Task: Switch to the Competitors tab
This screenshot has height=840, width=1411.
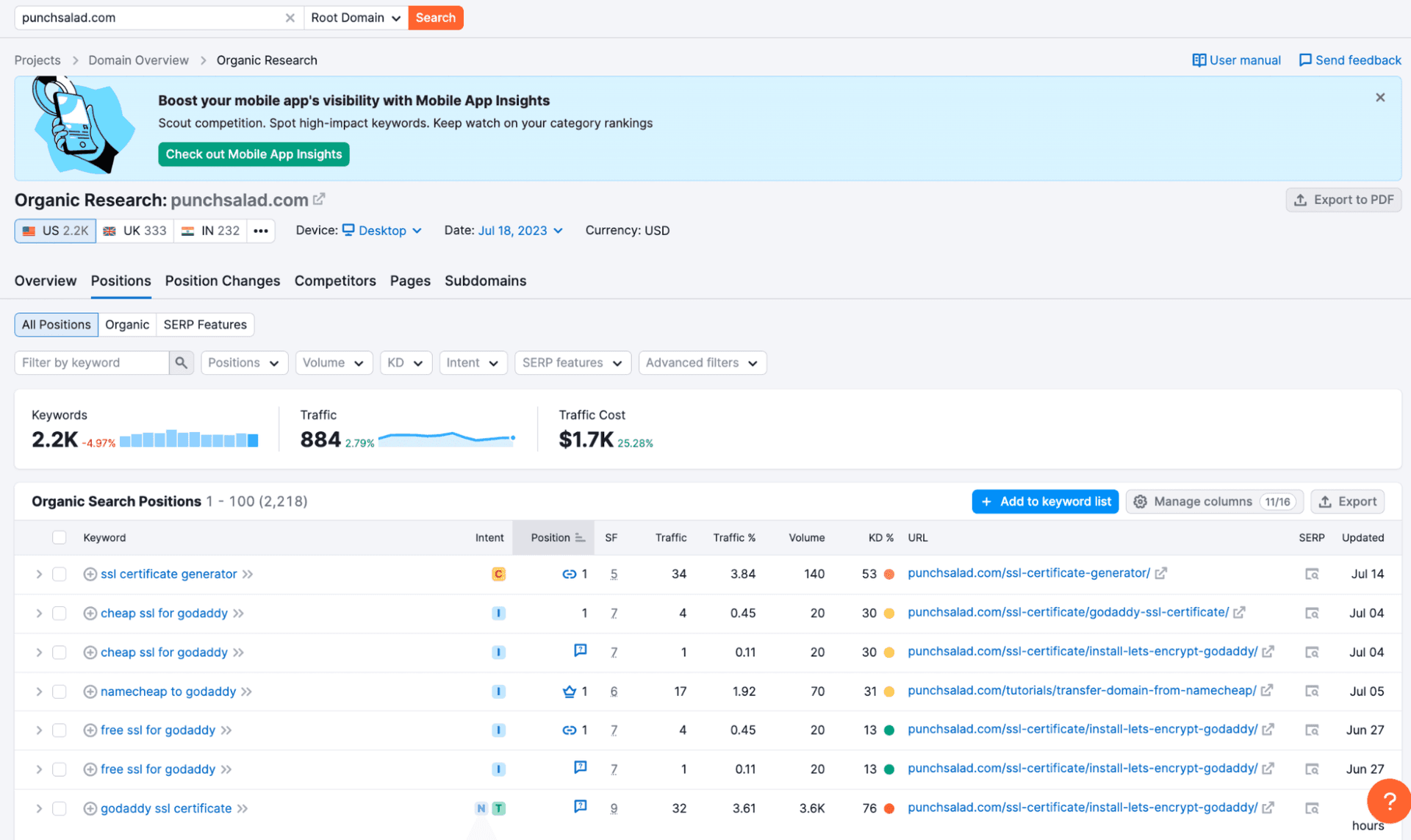Action: [335, 281]
